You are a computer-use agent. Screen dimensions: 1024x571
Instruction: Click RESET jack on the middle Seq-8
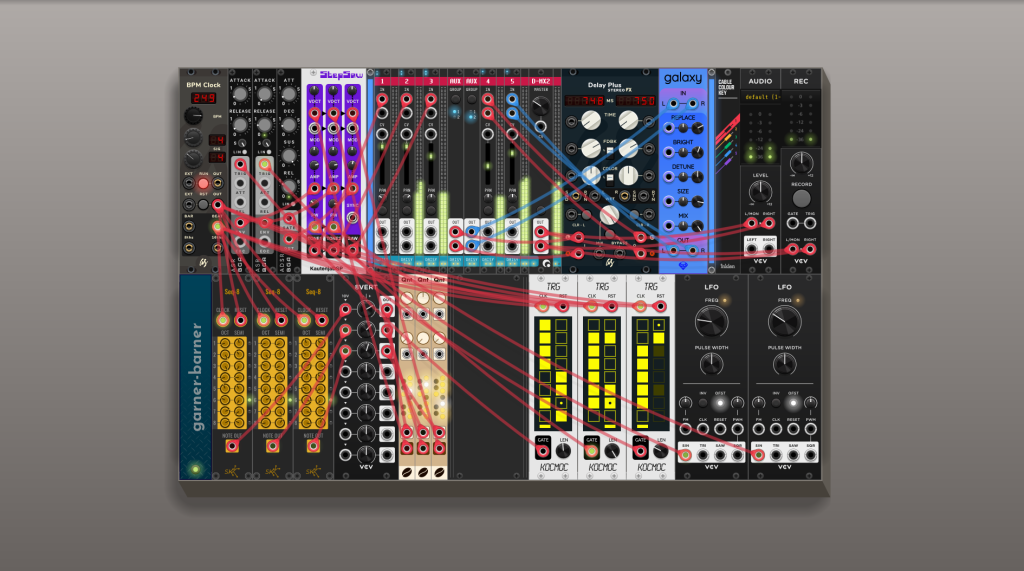[281, 321]
